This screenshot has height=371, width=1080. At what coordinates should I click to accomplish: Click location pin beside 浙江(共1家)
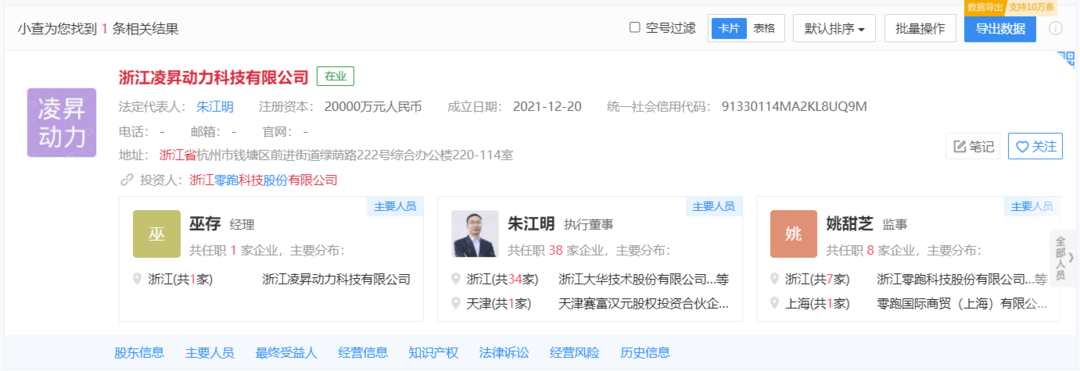[x=136, y=279]
